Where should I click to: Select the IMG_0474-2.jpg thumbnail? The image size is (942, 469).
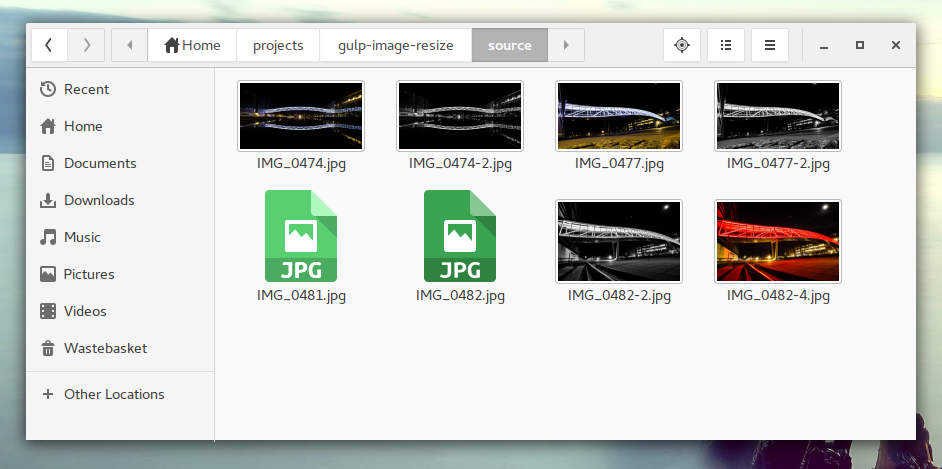460,116
